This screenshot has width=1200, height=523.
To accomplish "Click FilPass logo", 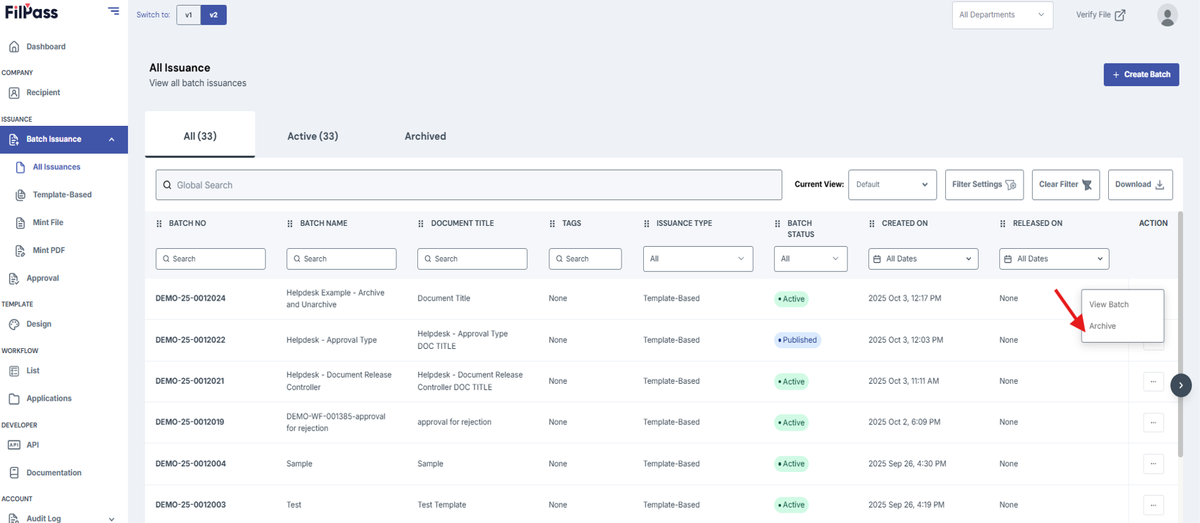I will (33, 13).
